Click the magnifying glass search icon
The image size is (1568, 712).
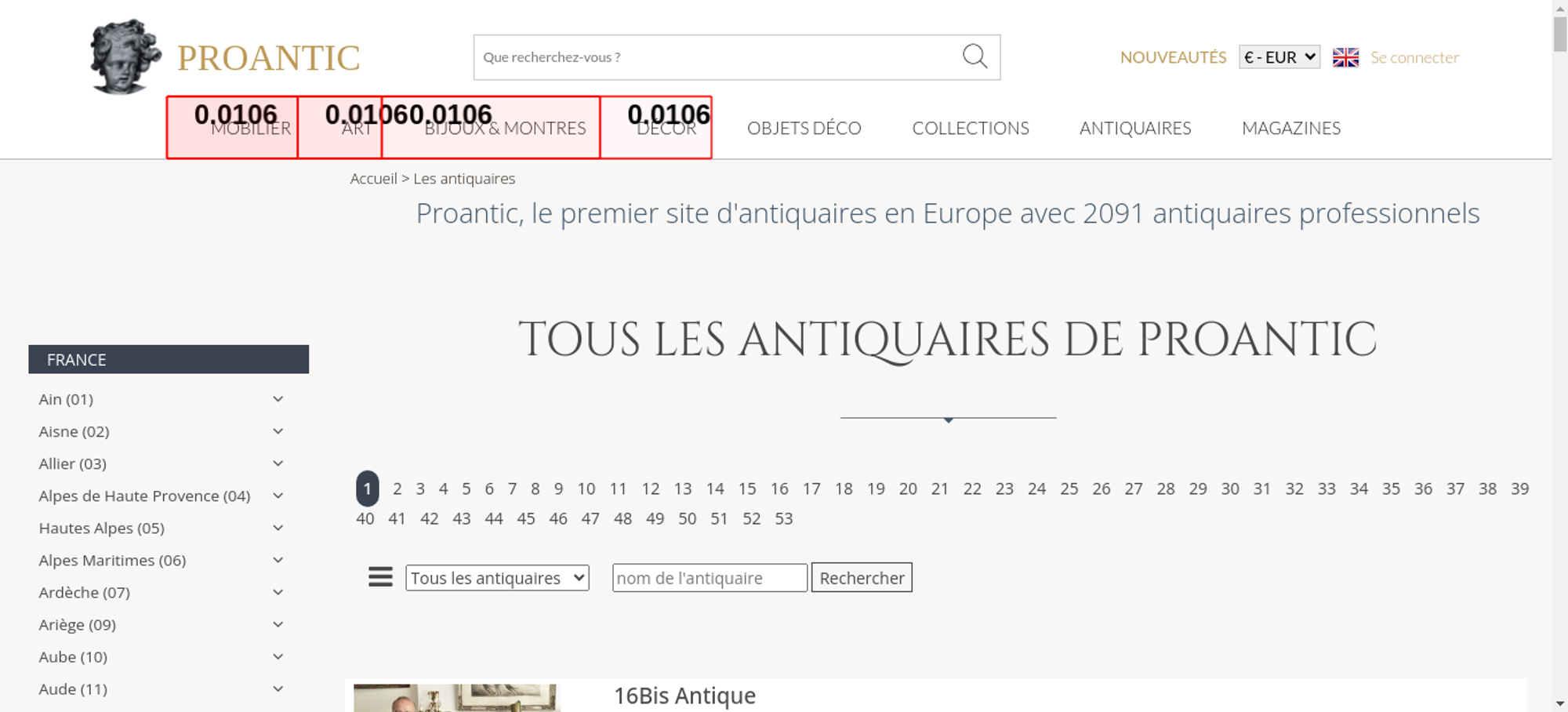coord(975,56)
